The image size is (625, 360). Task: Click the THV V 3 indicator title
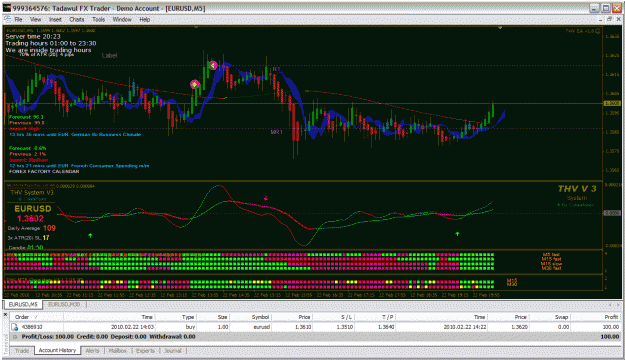pyautogui.click(x=577, y=189)
